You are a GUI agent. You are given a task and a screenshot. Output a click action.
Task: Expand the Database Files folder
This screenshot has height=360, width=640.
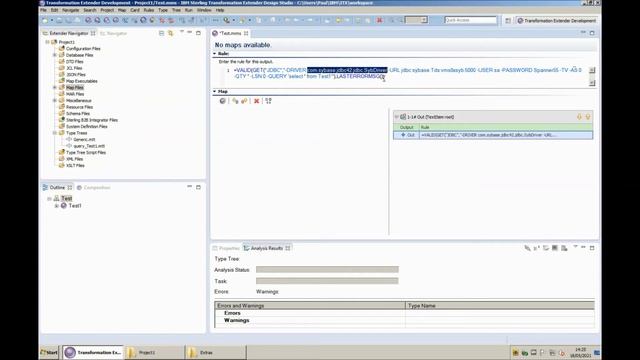(x=55, y=55)
